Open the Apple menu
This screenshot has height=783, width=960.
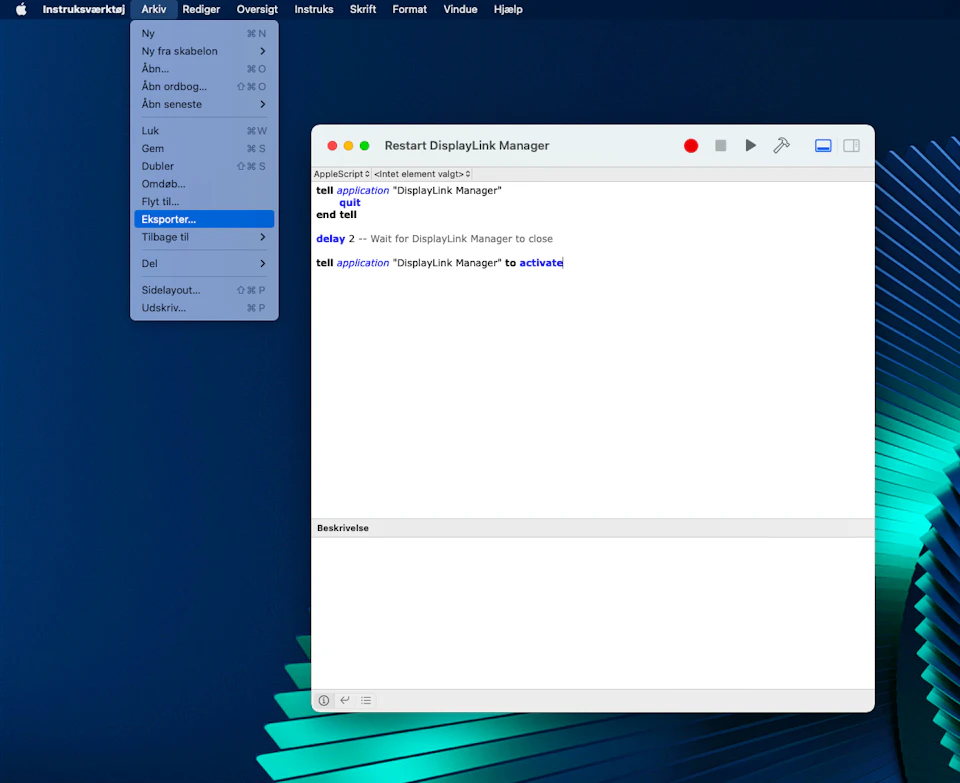(21, 9)
